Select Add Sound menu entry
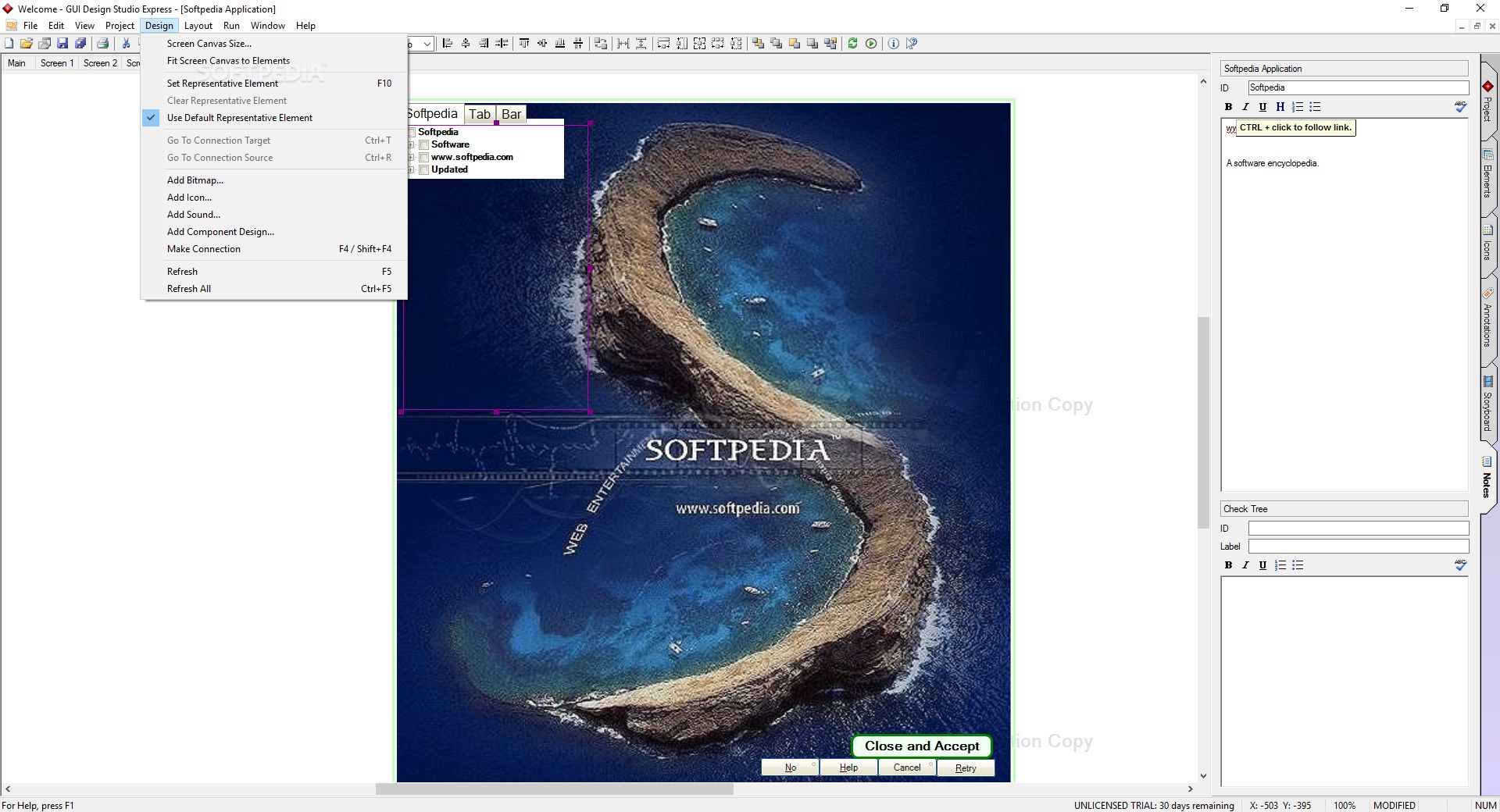This screenshot has height=812, width=1500. point(273,215)
